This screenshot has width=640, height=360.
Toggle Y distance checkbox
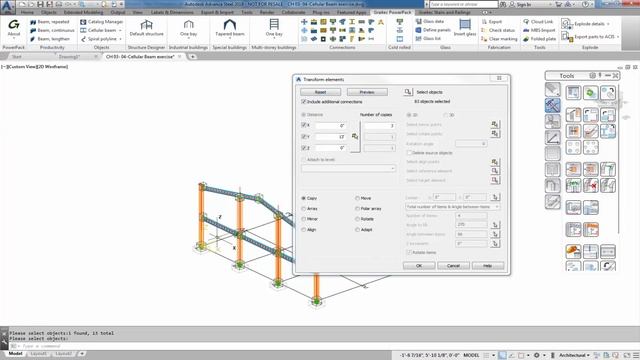[303, 136]
